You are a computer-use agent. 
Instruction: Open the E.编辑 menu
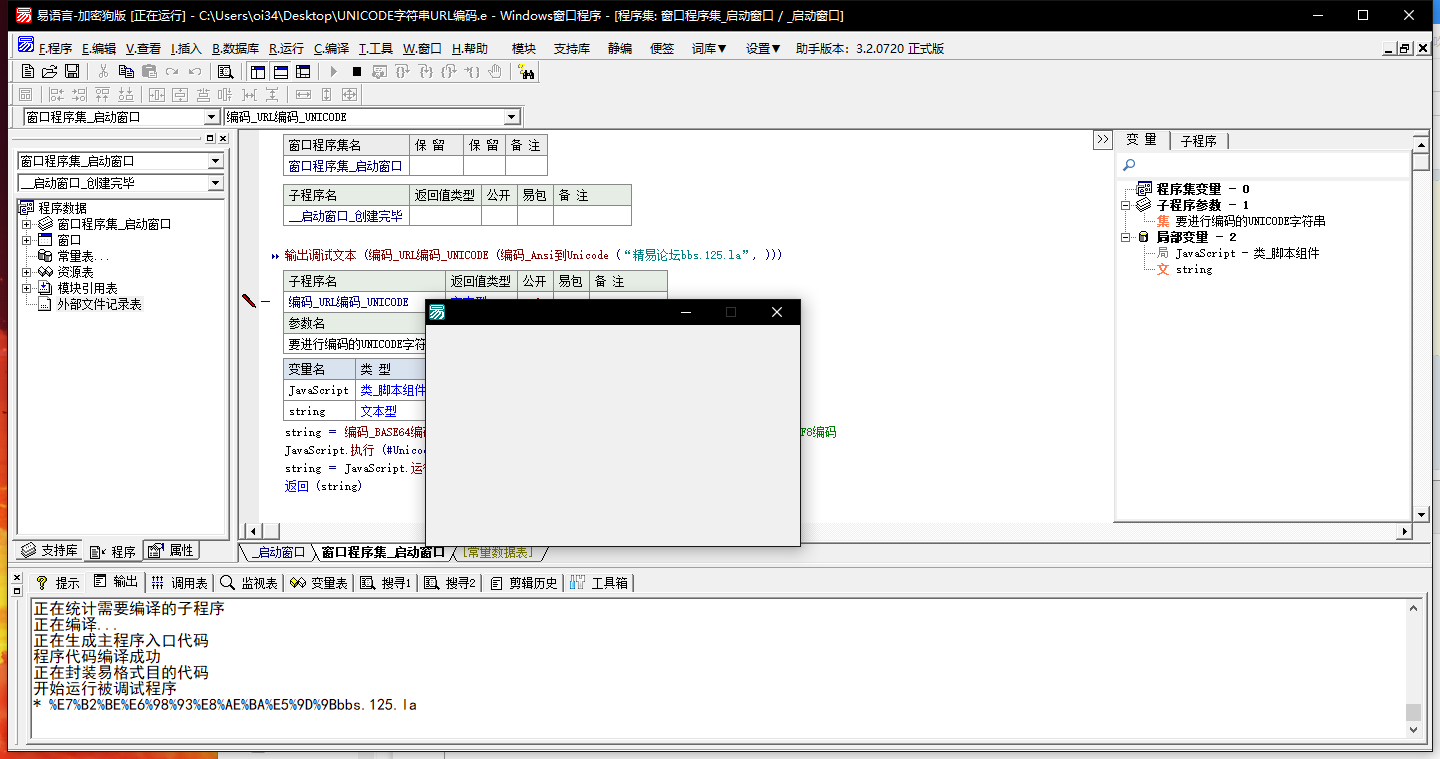point(99,48)
